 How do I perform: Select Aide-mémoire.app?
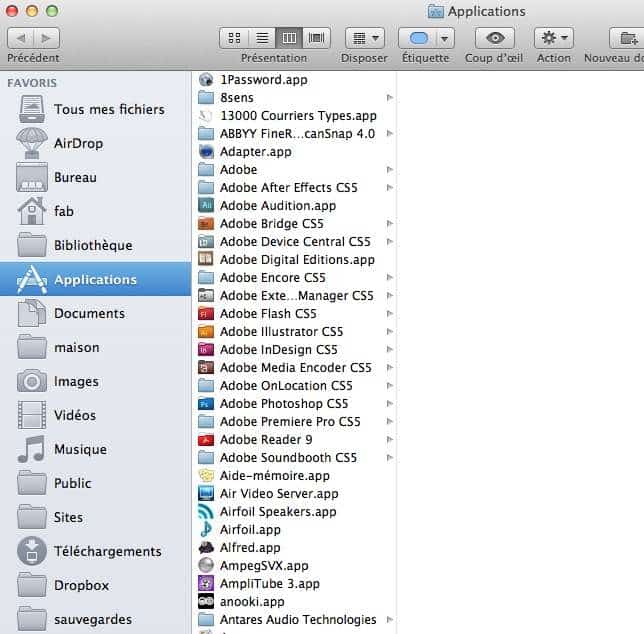coord(294,476)
